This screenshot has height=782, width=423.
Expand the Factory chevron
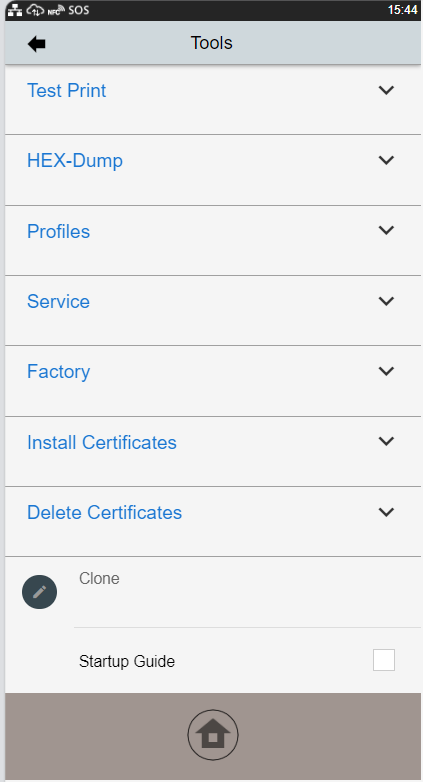tap(387, 371)
